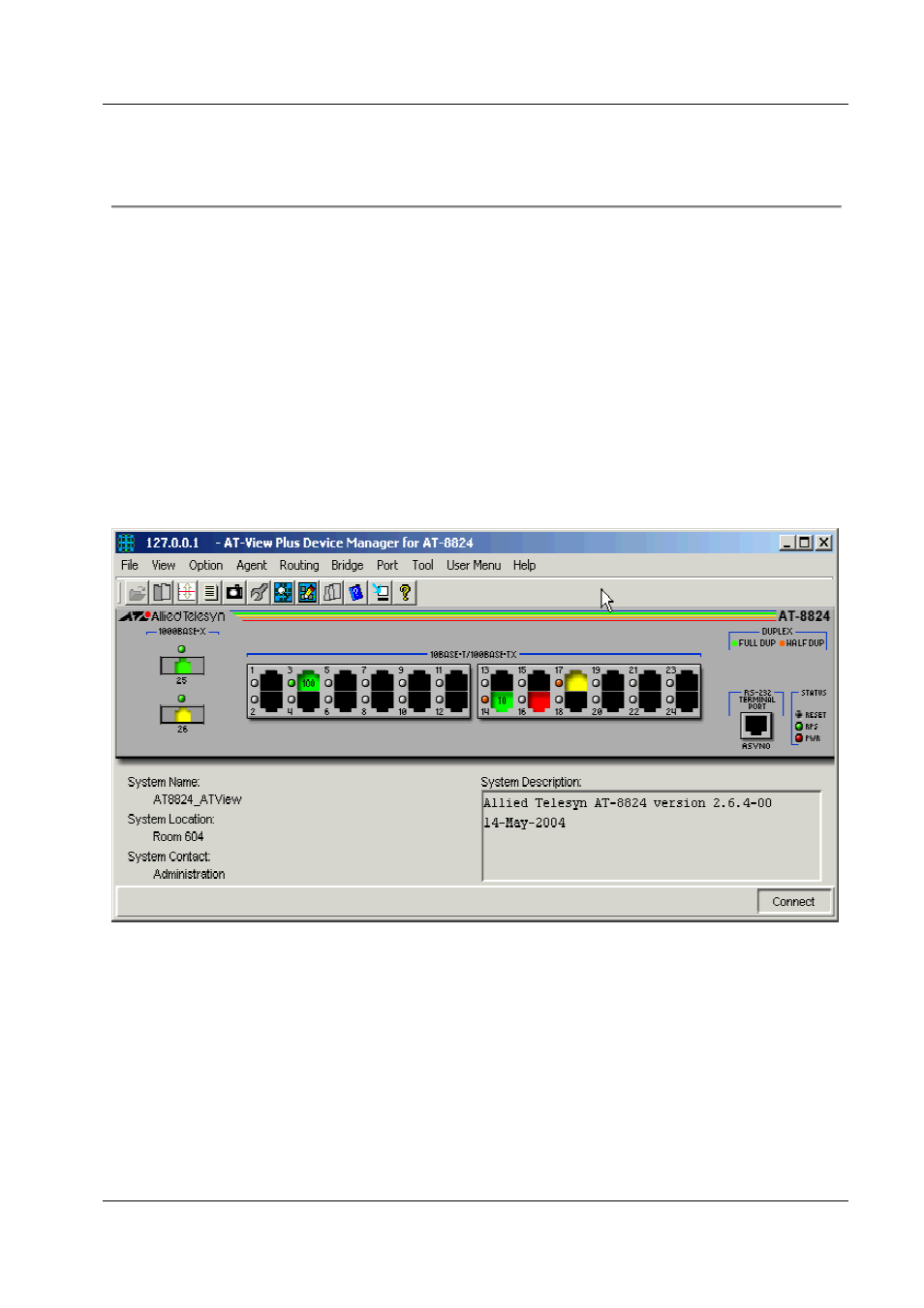The height and width of the screenshot is (1308, 924).
Task: Select switch port 12
Action: point(456,701)
